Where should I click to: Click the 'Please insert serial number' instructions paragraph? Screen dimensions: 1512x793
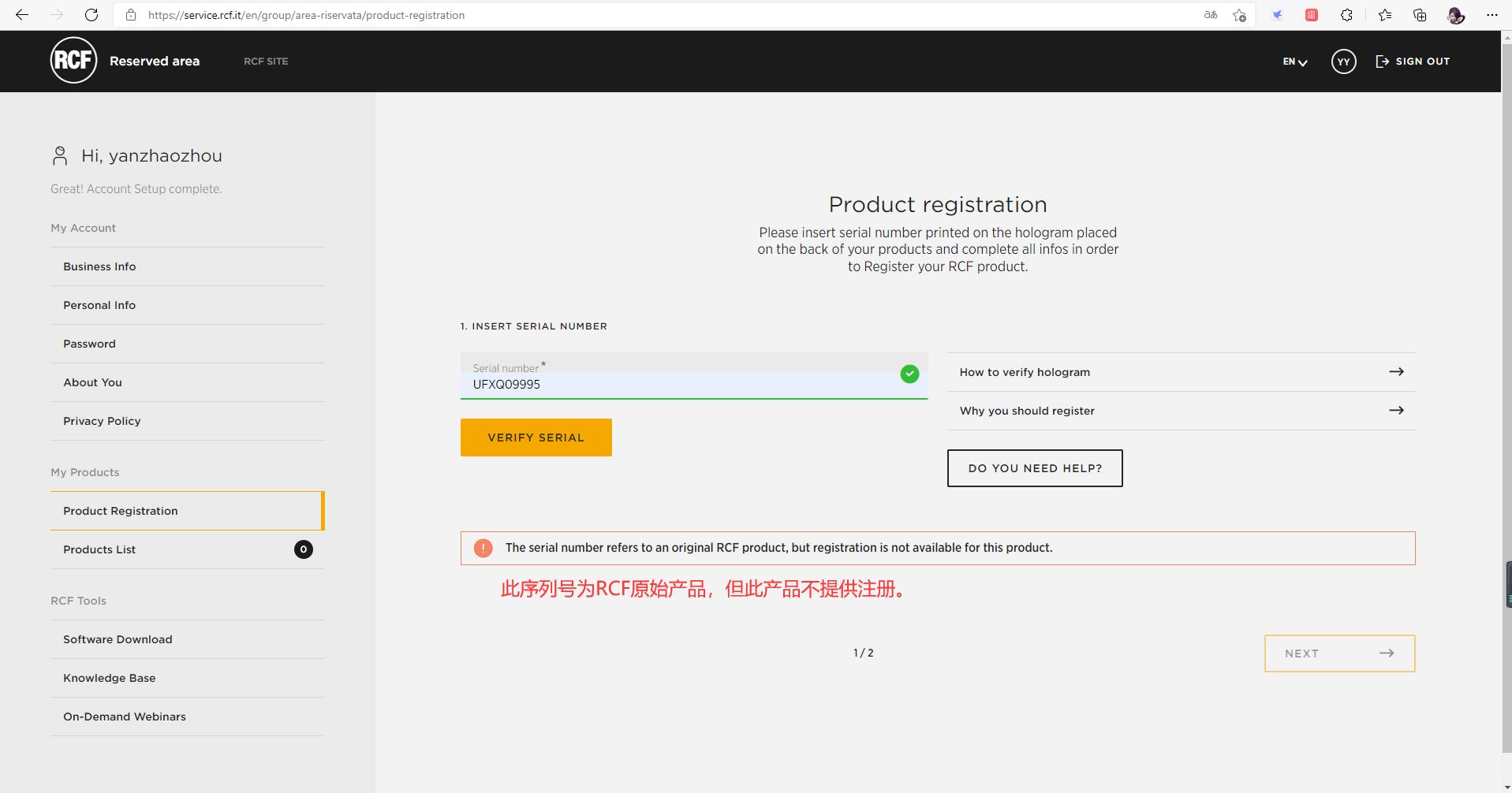(x=938, y=250)
